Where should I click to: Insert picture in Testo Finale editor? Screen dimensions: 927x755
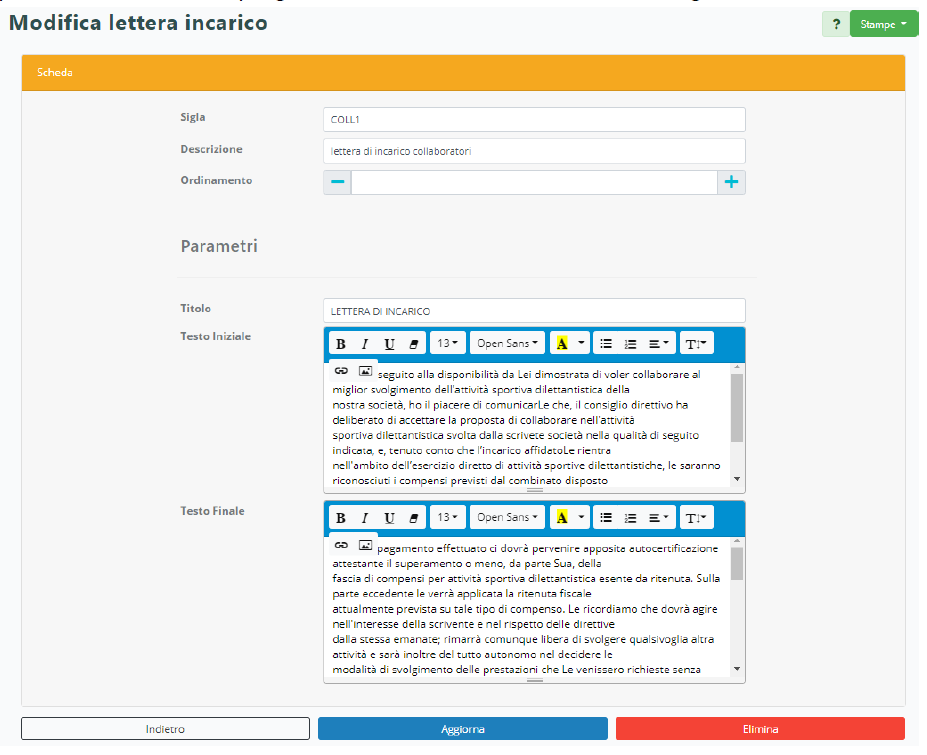point(365,545)
